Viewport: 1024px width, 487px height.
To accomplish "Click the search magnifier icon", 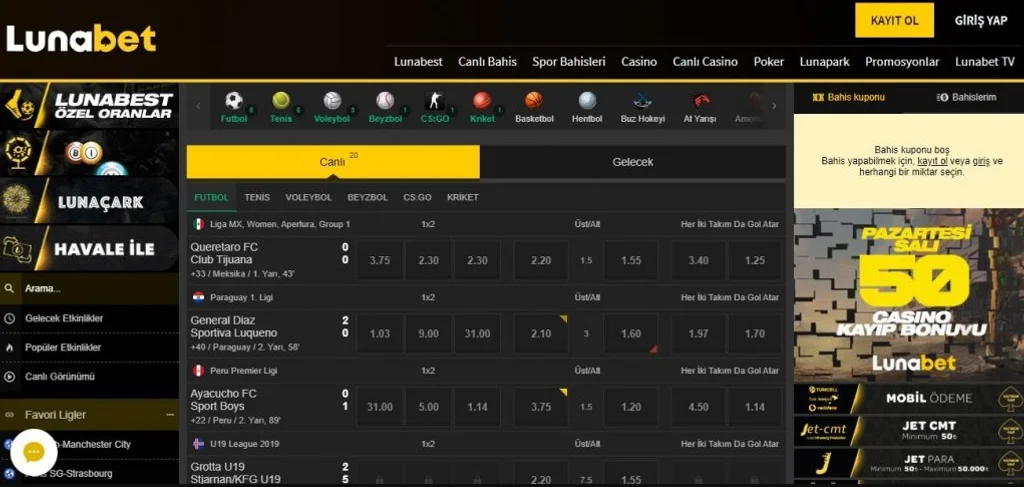I will point(9,289).
